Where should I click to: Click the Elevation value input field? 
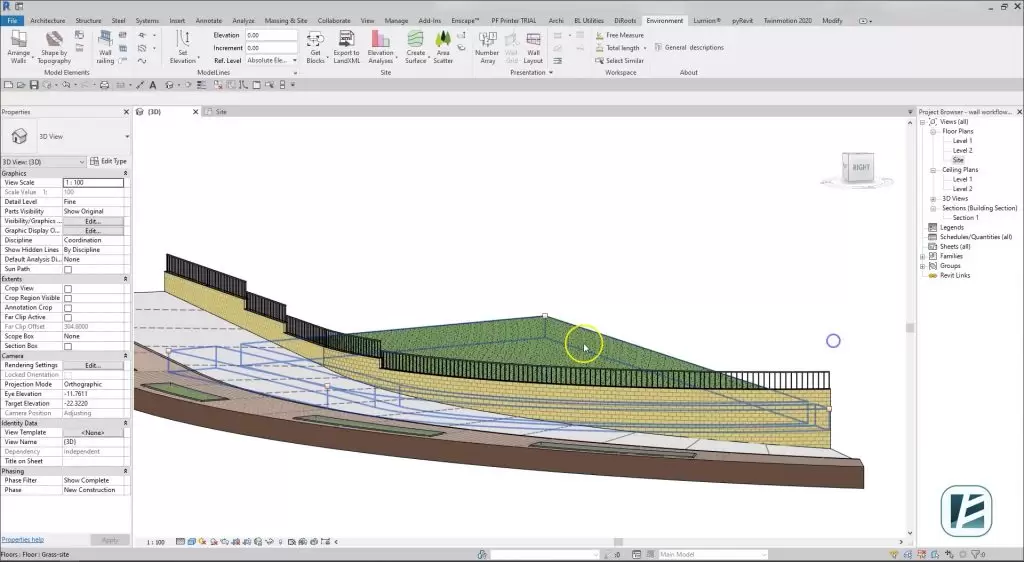272,35
